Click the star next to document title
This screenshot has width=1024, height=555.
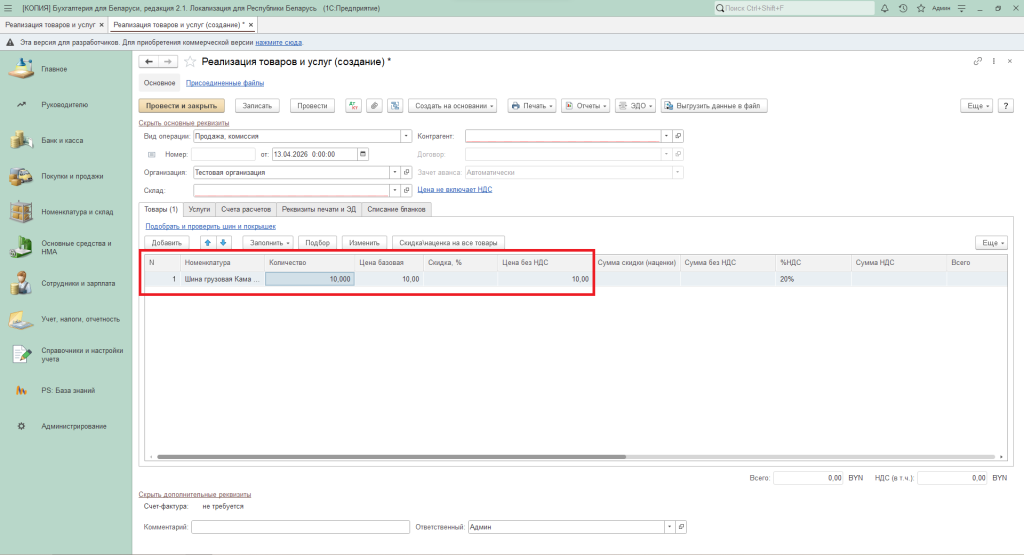click(x=190, y=62)
